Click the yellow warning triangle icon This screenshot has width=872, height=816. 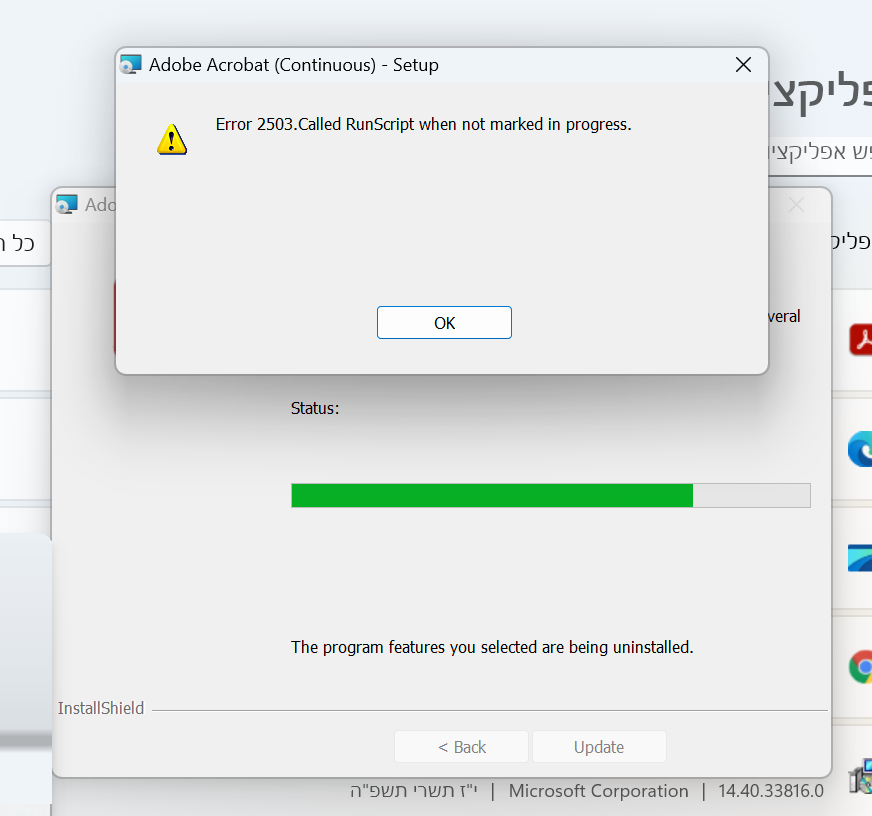(x=172, y=139)
